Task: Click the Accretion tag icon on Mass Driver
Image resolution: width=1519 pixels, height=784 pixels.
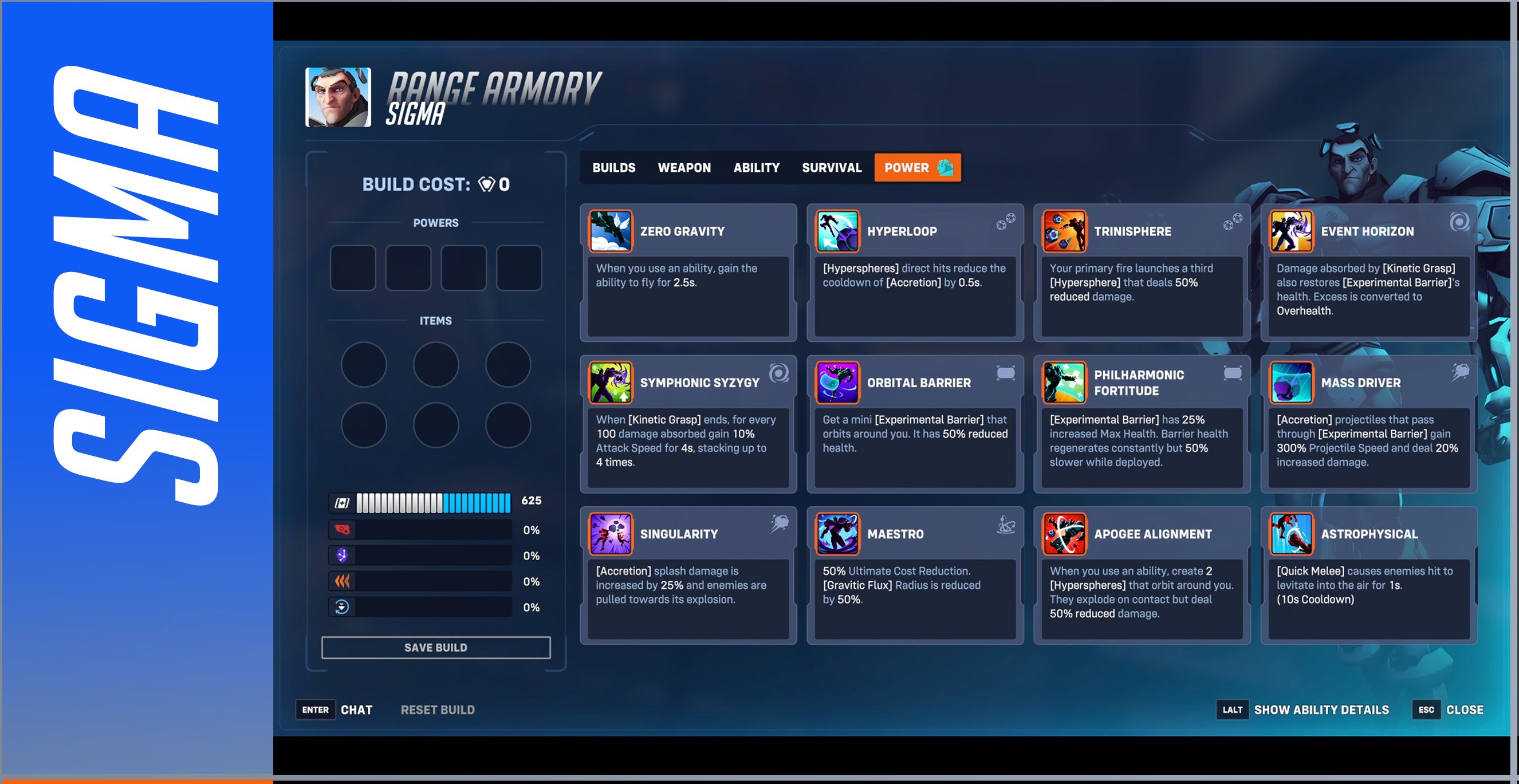Action: [1460, 372]
